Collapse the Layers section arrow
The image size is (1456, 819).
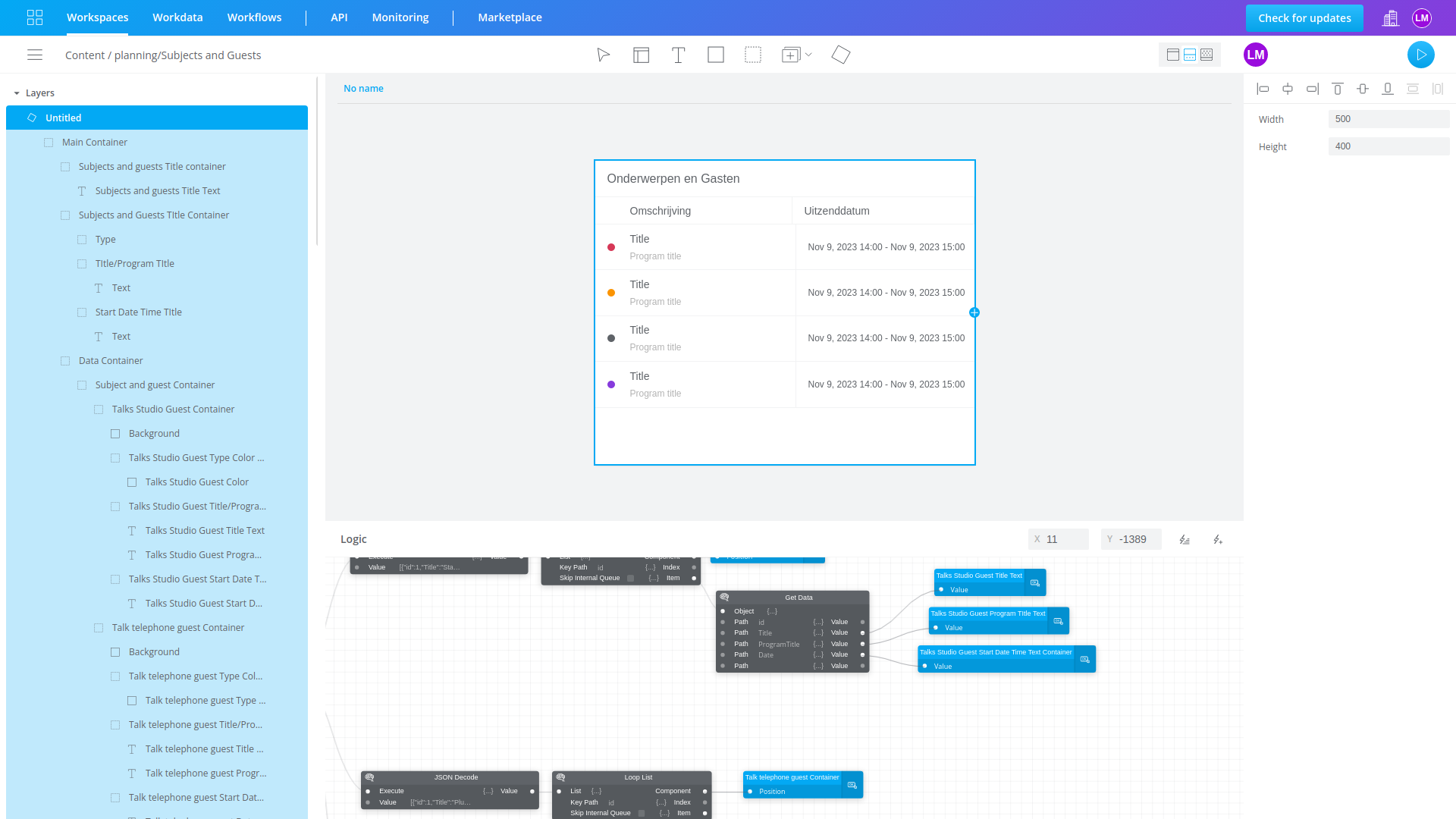pyautogui.click(x=17, y=93)
